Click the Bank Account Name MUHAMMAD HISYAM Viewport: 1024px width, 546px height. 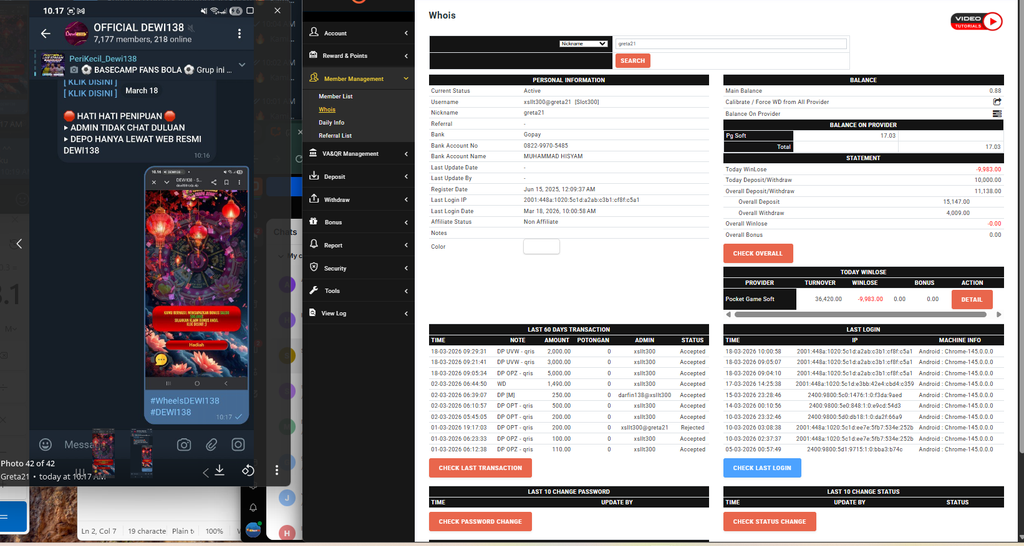pyautogui.click(x=552, y=156)
